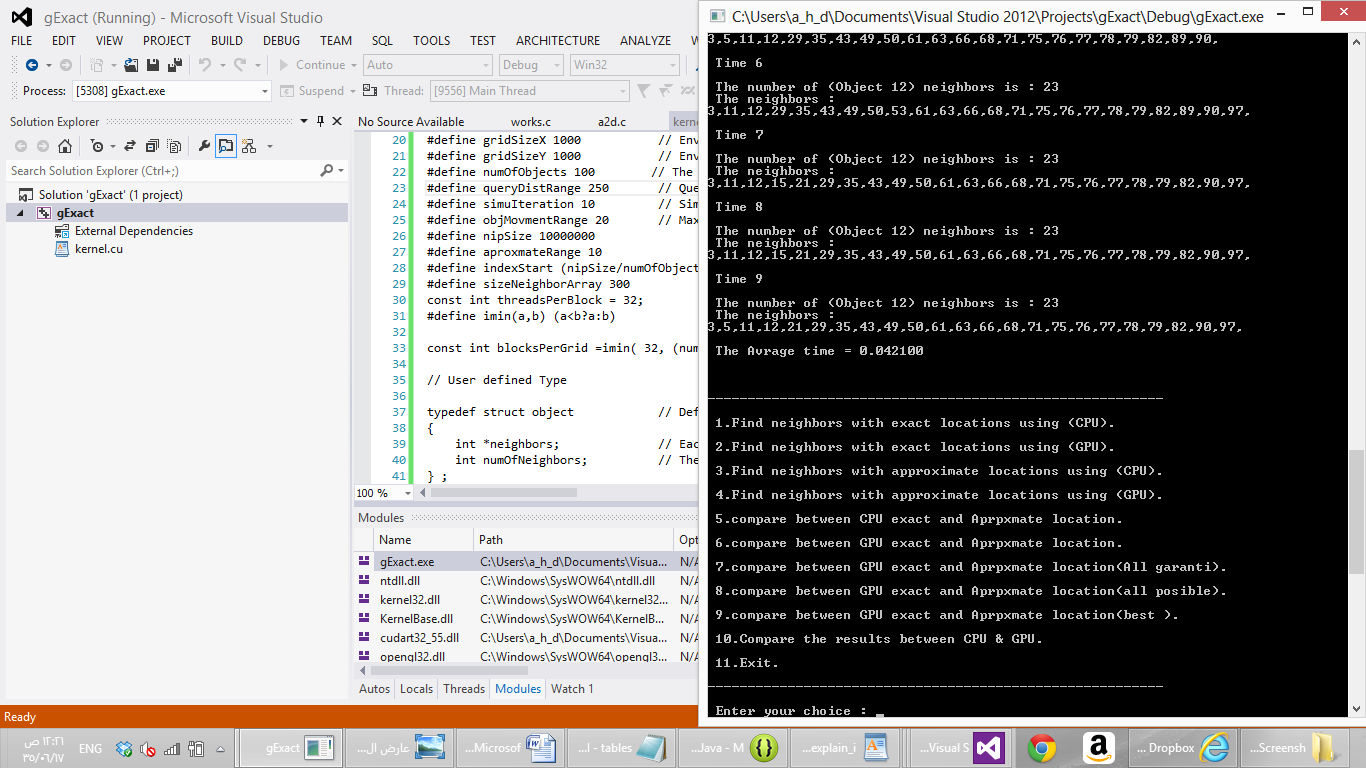Viewport: 1366px width, 768px height.
Task: Open the ANALYZE menu
Action: pos(645,41)
